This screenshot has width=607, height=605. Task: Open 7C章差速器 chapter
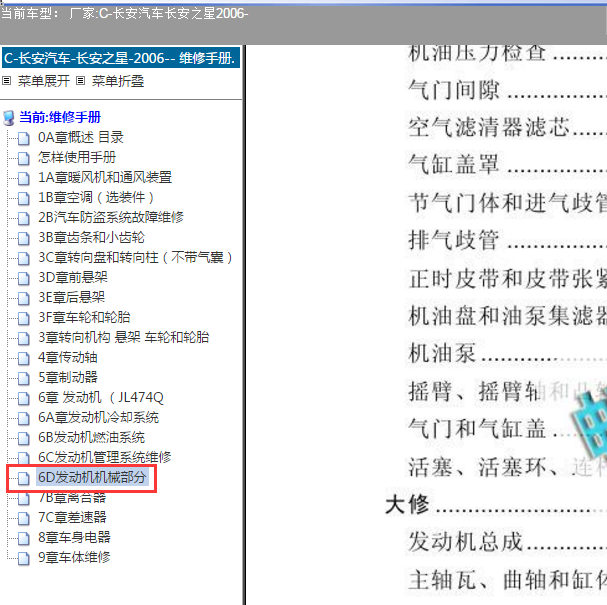[x=72, y=517]
